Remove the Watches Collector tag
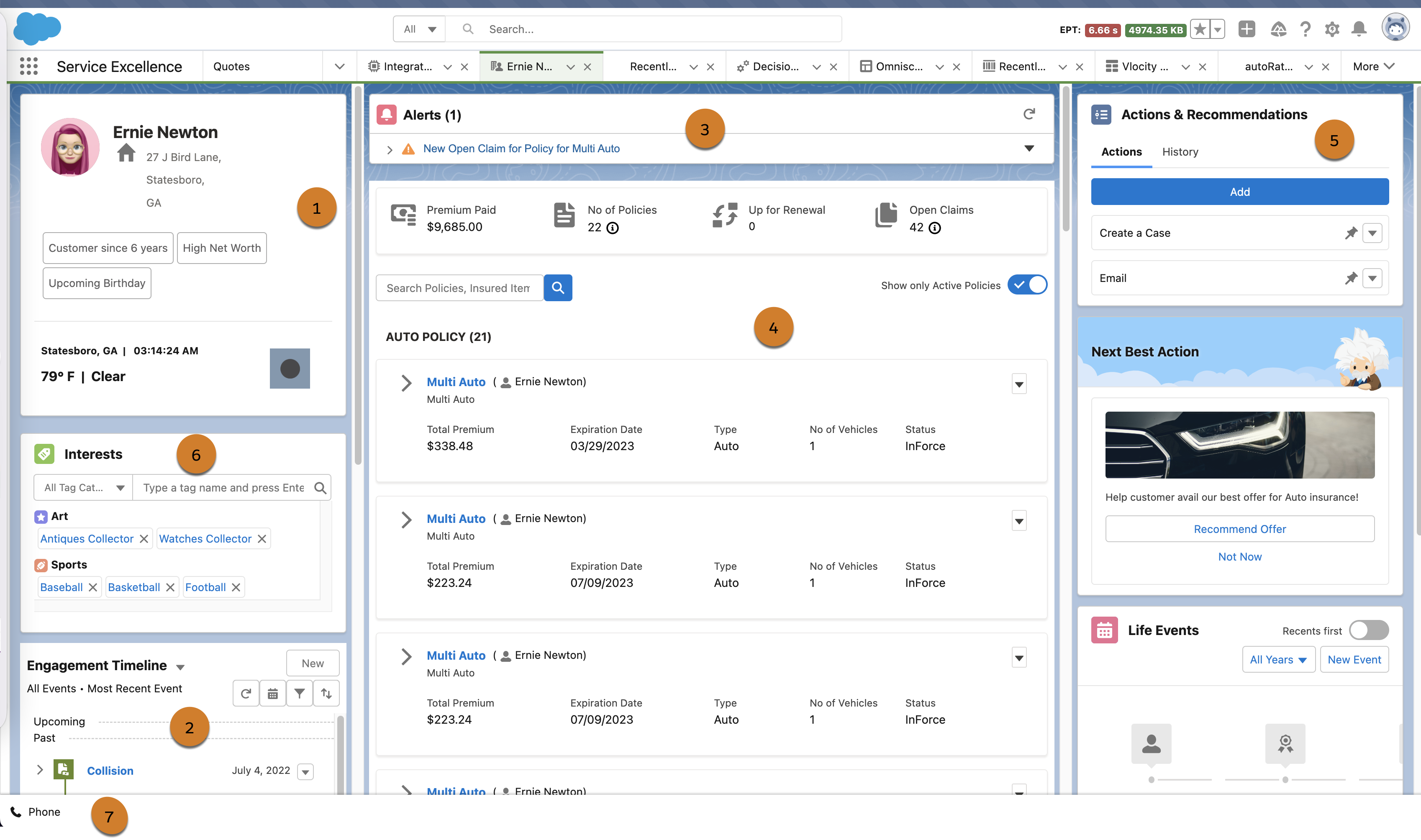Screen dimensions: 1421x840 pyautogui.click(x=262, y=539)
